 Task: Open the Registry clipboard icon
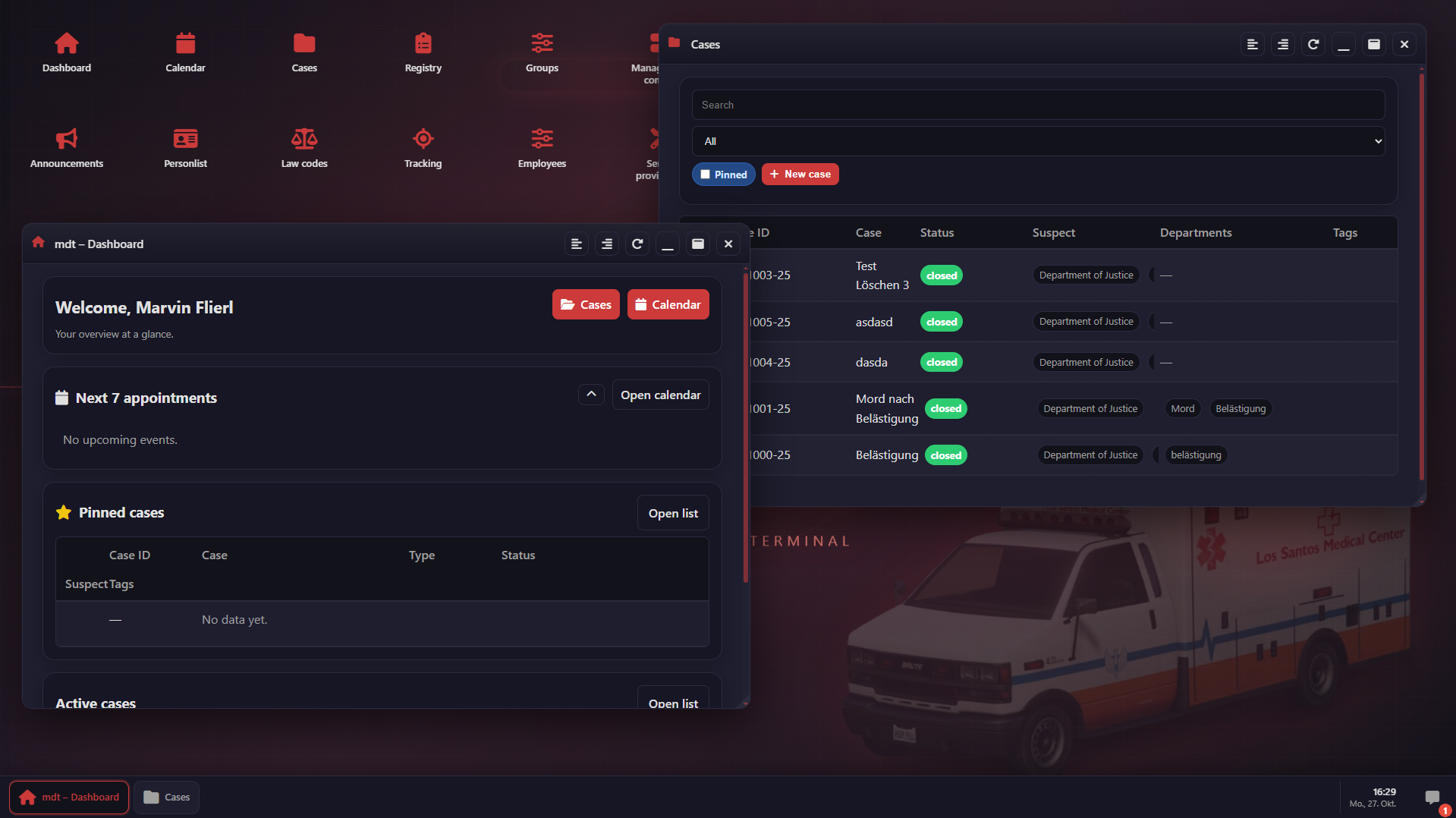click(x=423, y=52)
